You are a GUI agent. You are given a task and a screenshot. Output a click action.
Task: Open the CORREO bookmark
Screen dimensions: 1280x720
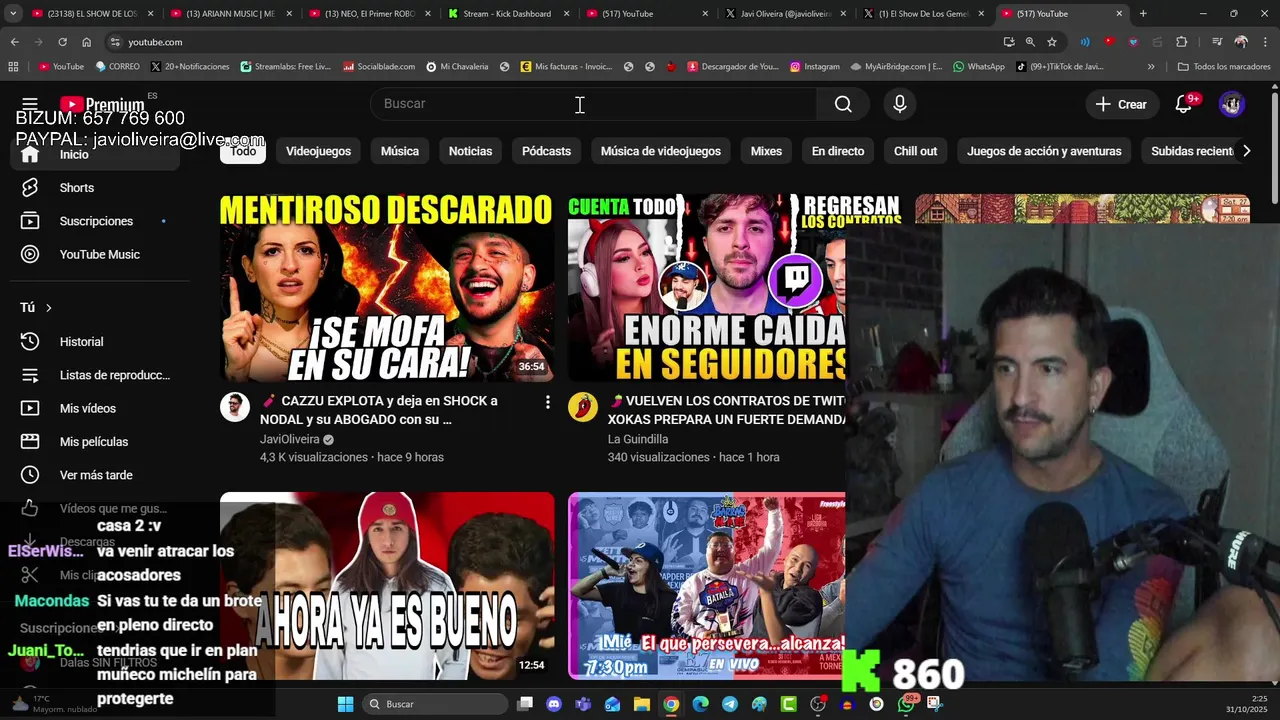click(118, 67)
